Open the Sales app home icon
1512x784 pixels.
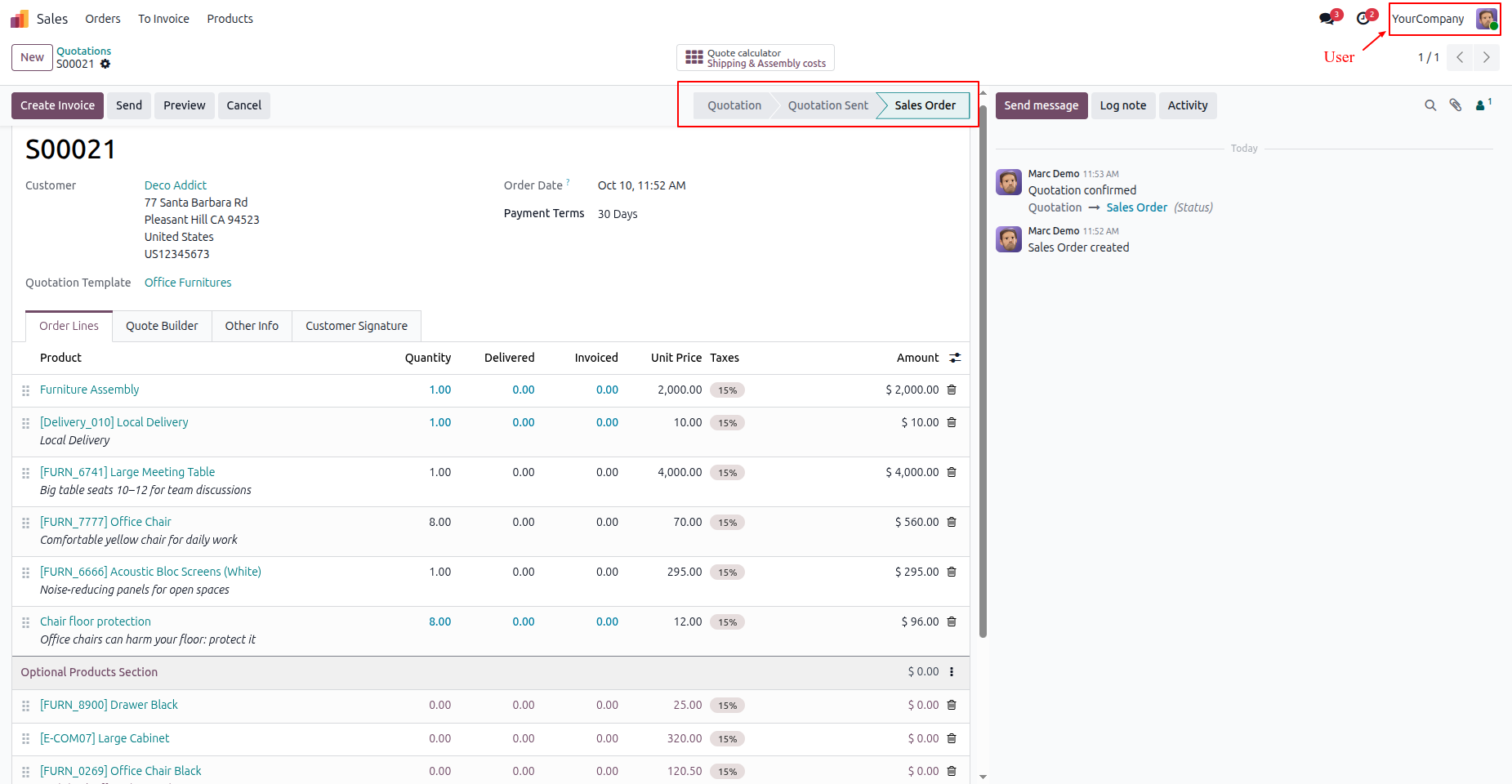click(x=20, y=18)
